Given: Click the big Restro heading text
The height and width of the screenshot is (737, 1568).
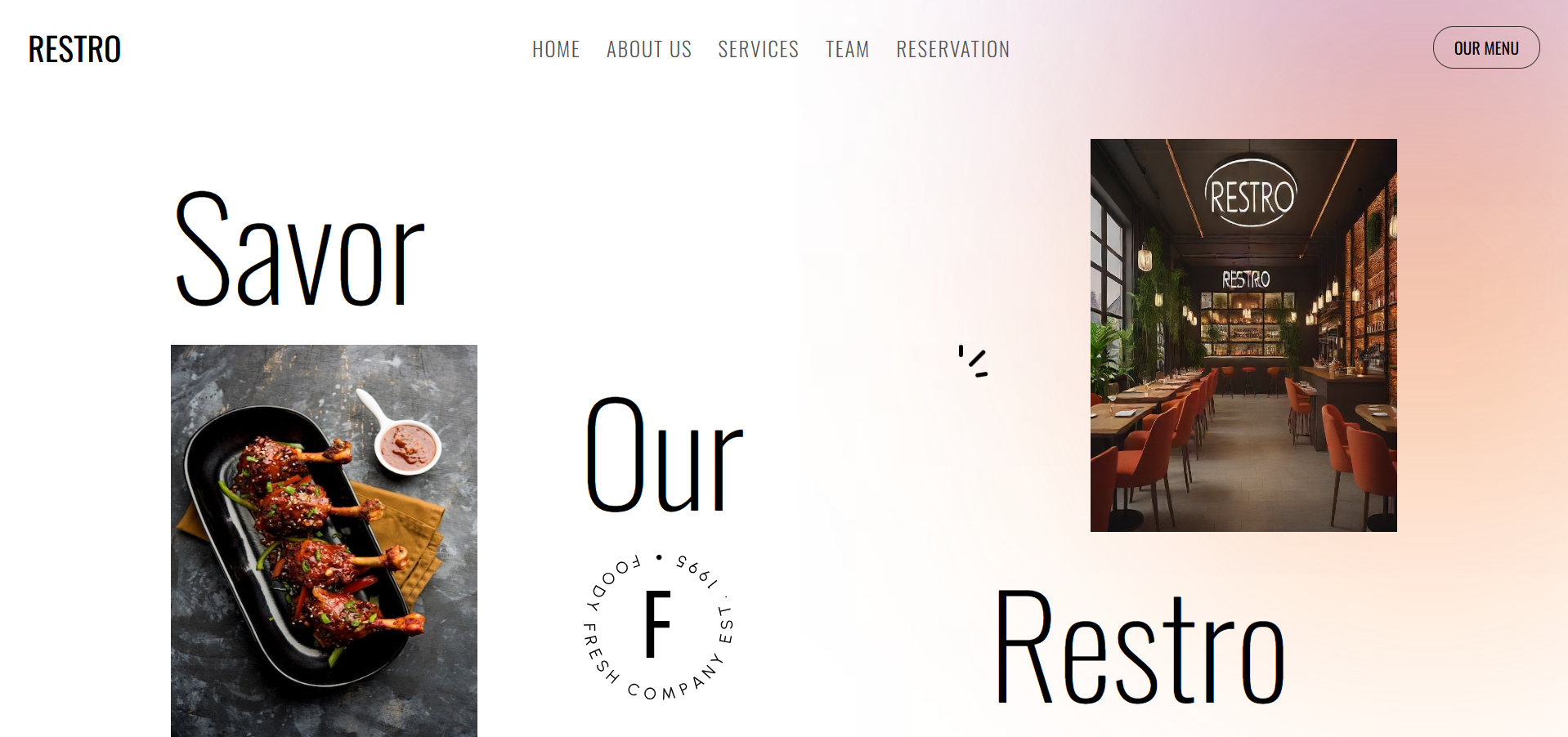Looking at the screenshot, I should coord(1140,647).
